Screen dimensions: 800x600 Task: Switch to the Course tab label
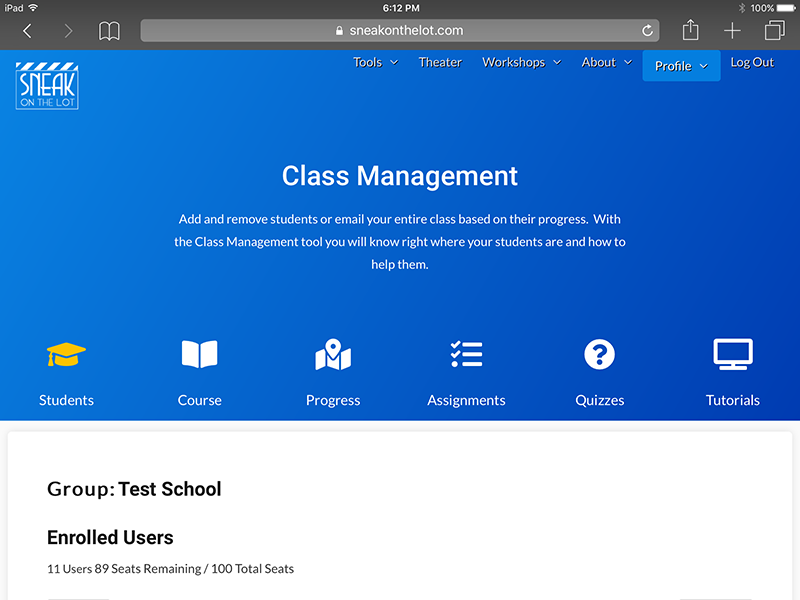tap(199, 400)
